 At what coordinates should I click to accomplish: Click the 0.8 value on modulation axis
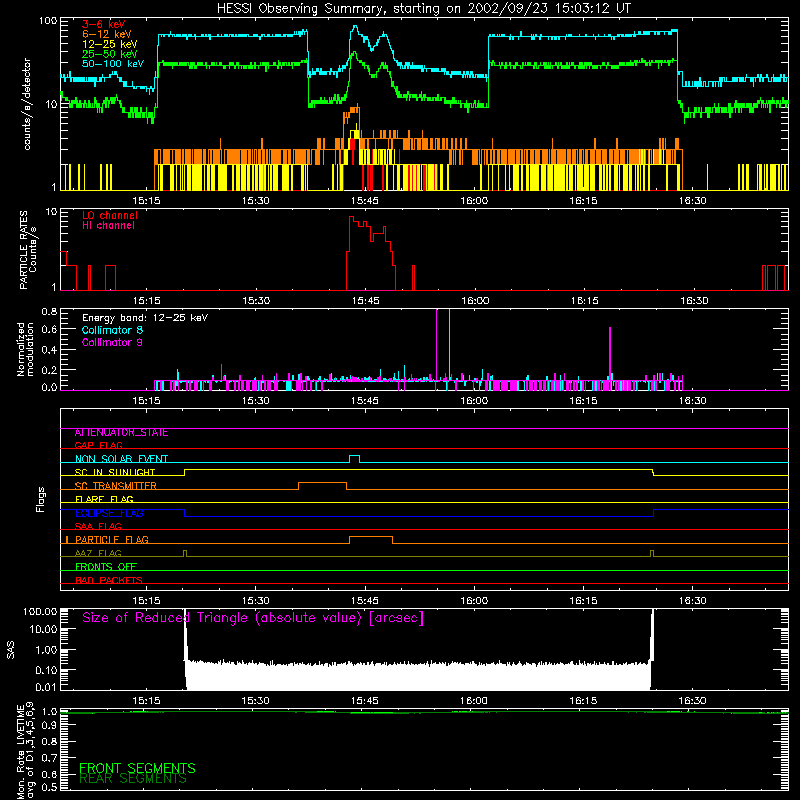(x=49, y=311)
